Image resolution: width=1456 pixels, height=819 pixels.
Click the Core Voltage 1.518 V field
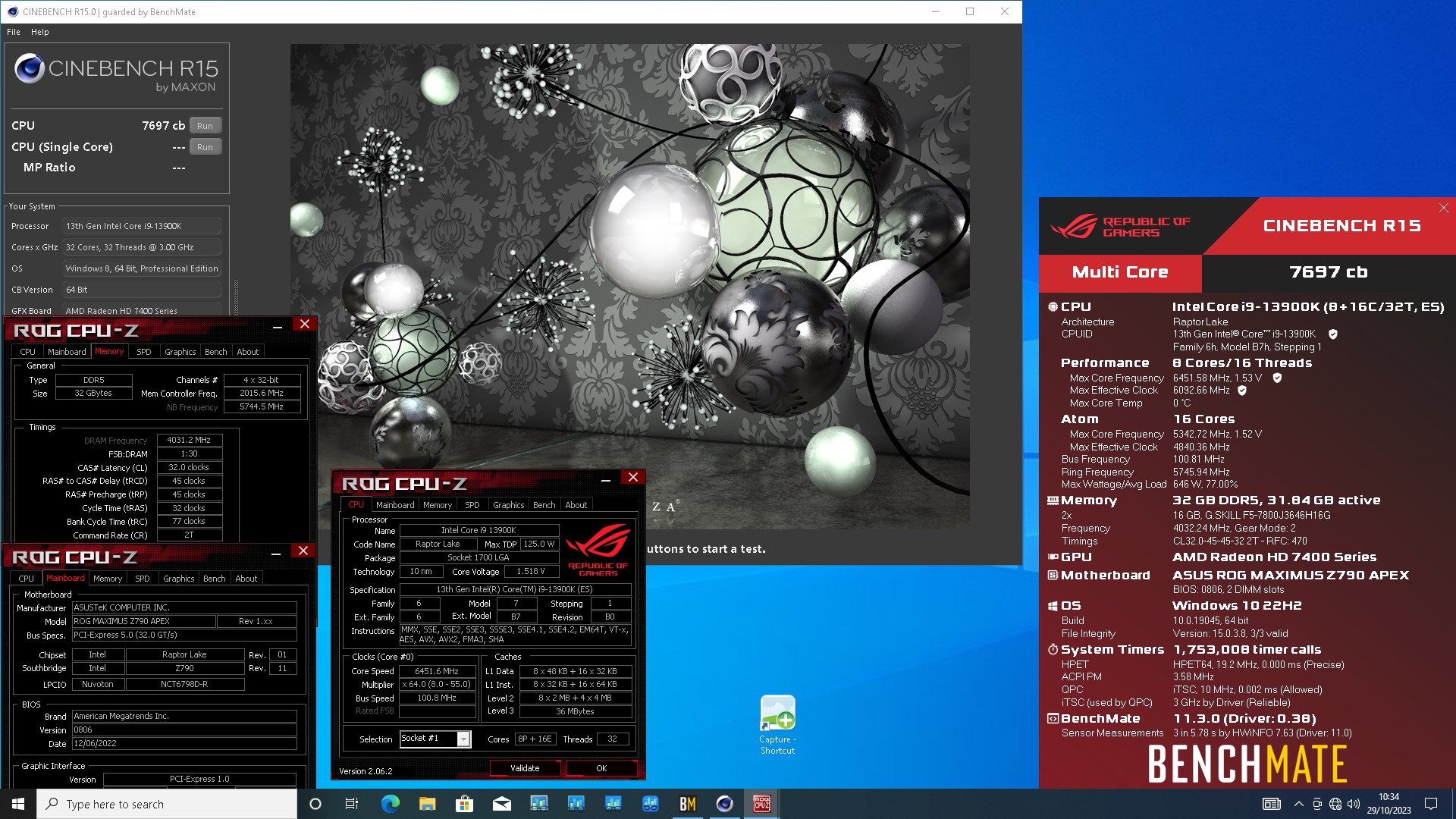pos(531,572)
